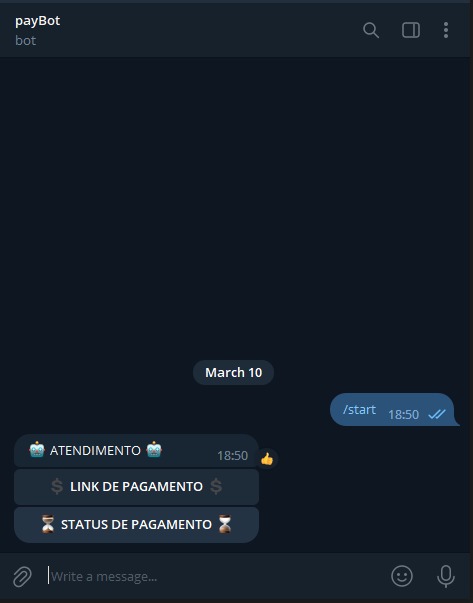The image size is (473, 603).
Task: Click the left robot emoji in ATENDIMENTO message
Action: pyautogui.click(x=37, y=450)
